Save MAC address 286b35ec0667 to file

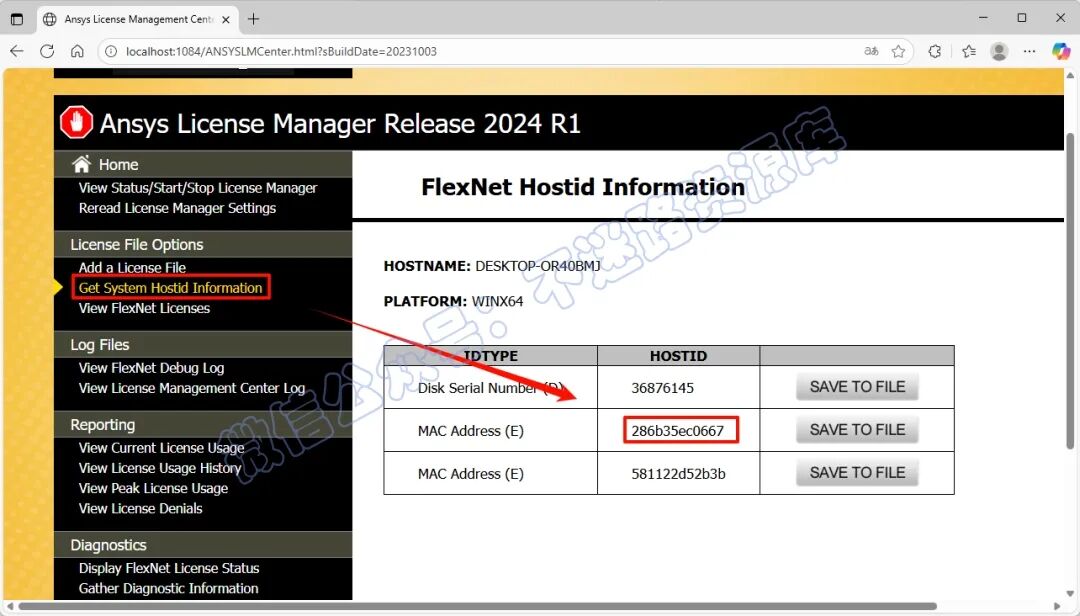(857, 430)
